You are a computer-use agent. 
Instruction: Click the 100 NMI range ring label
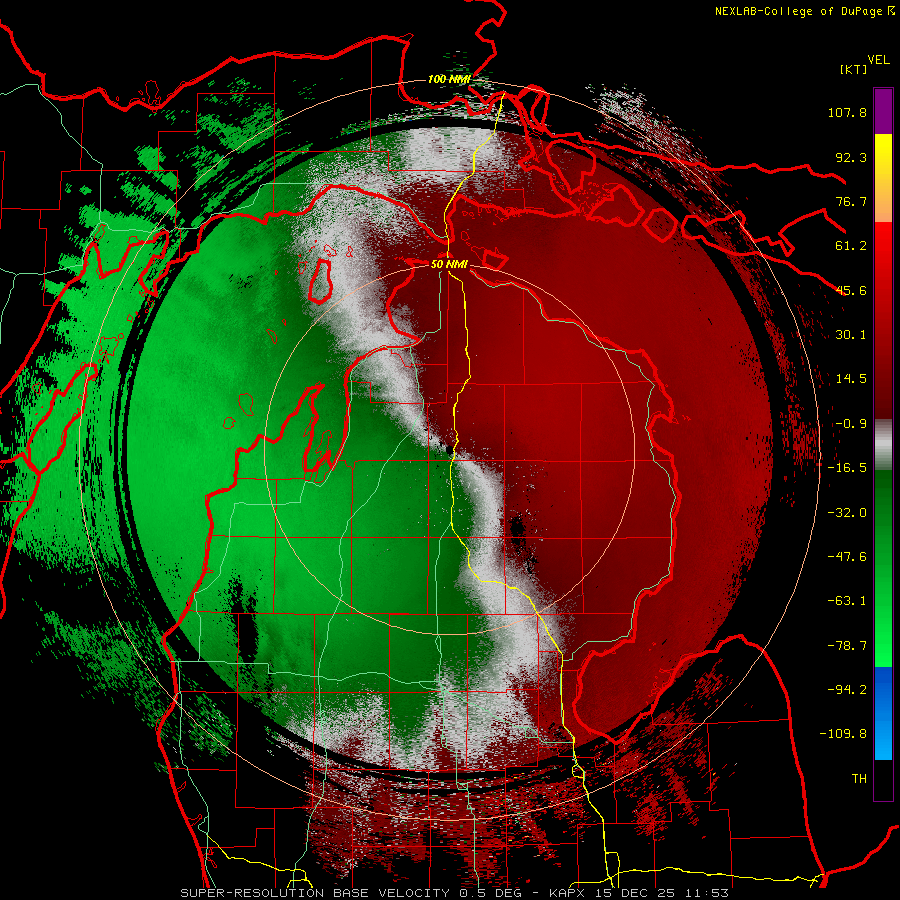(449, 79)
